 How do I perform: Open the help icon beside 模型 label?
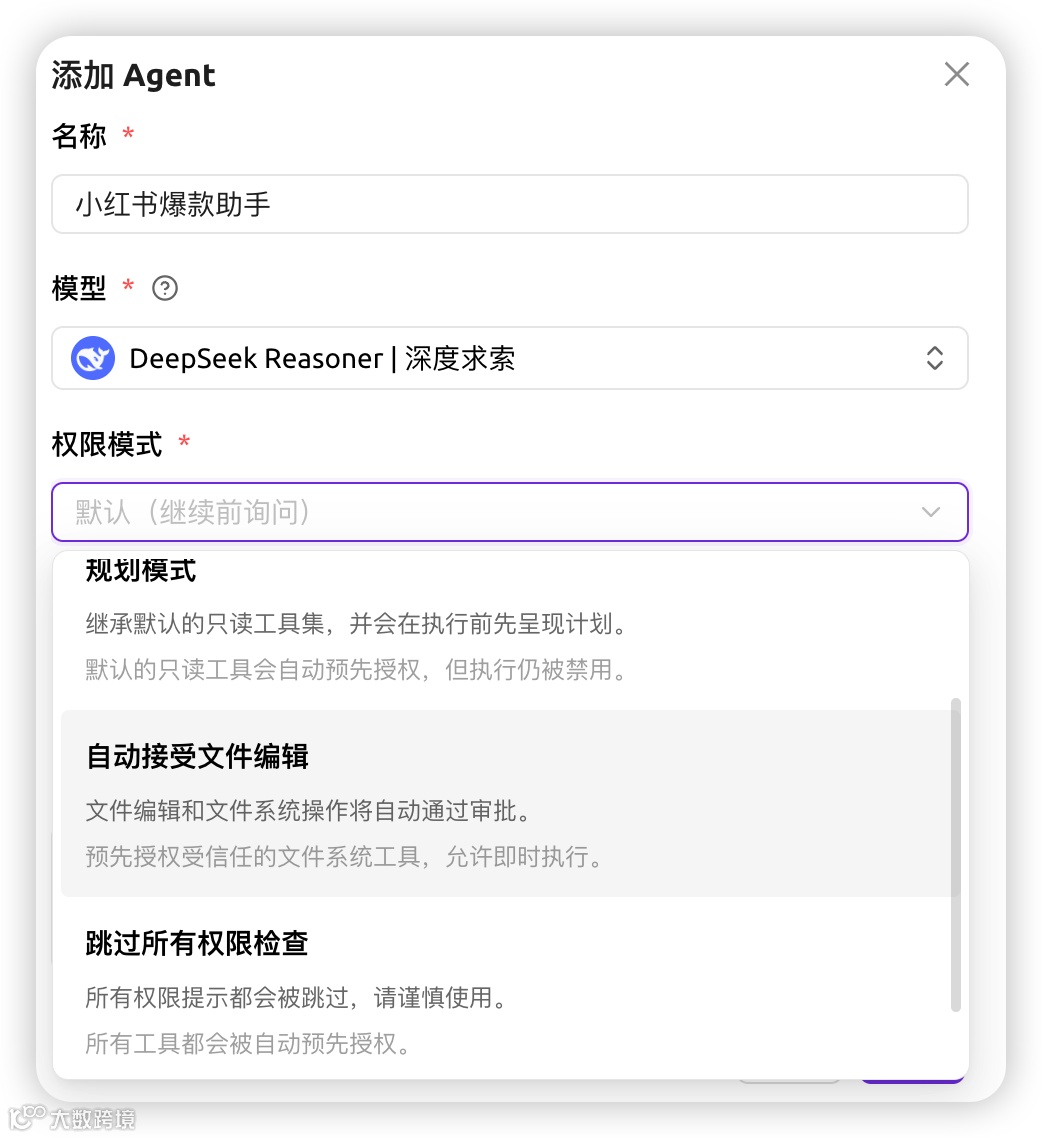tap(165, 288)
